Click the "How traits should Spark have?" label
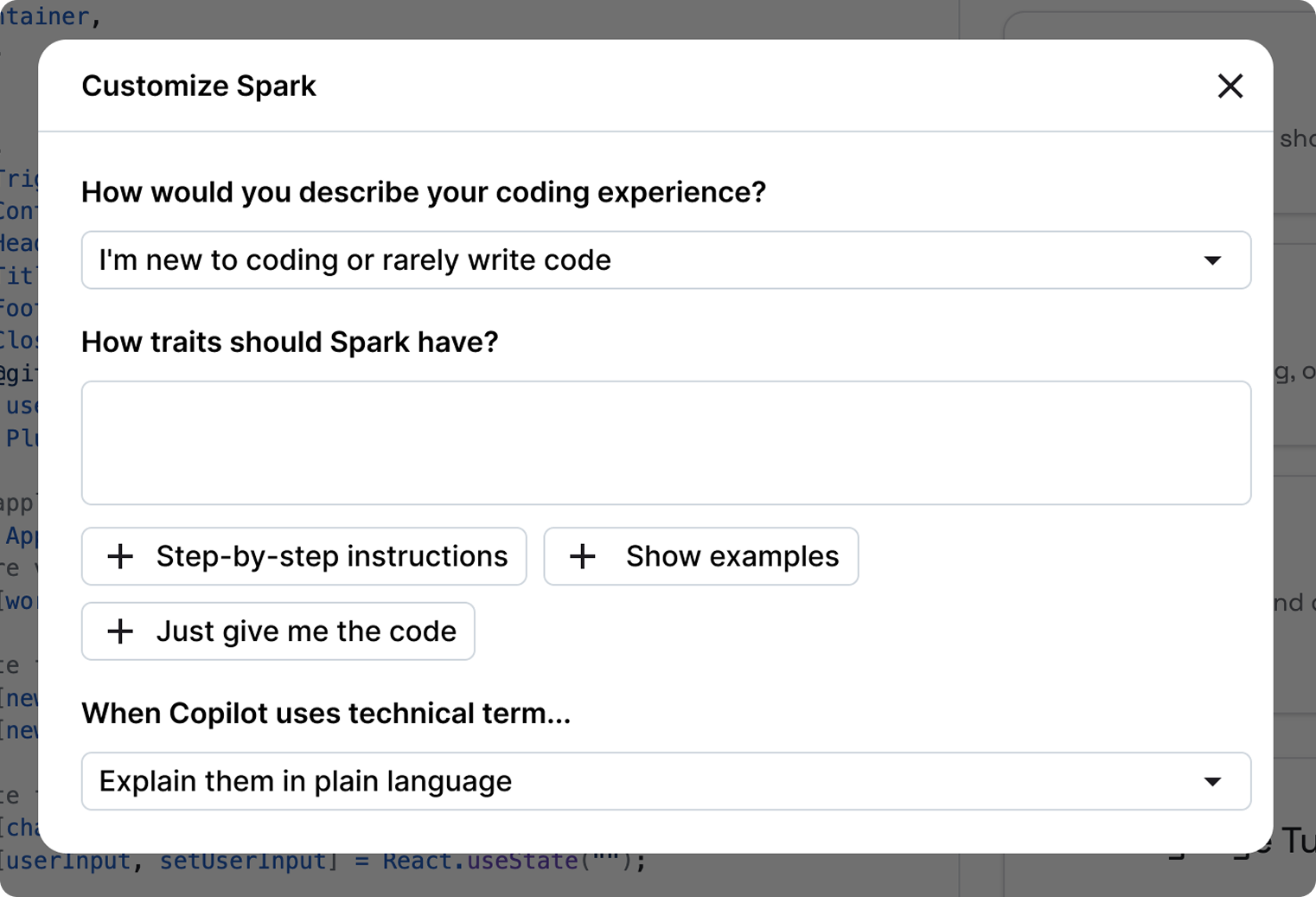The width and height of the screenshot is (1316, 897). 290,342
